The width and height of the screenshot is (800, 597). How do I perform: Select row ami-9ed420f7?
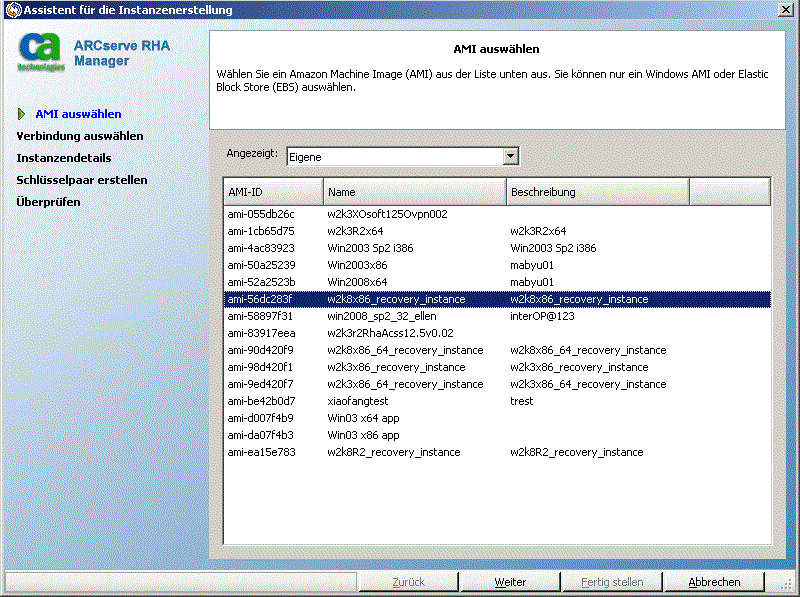coord(497,384)
